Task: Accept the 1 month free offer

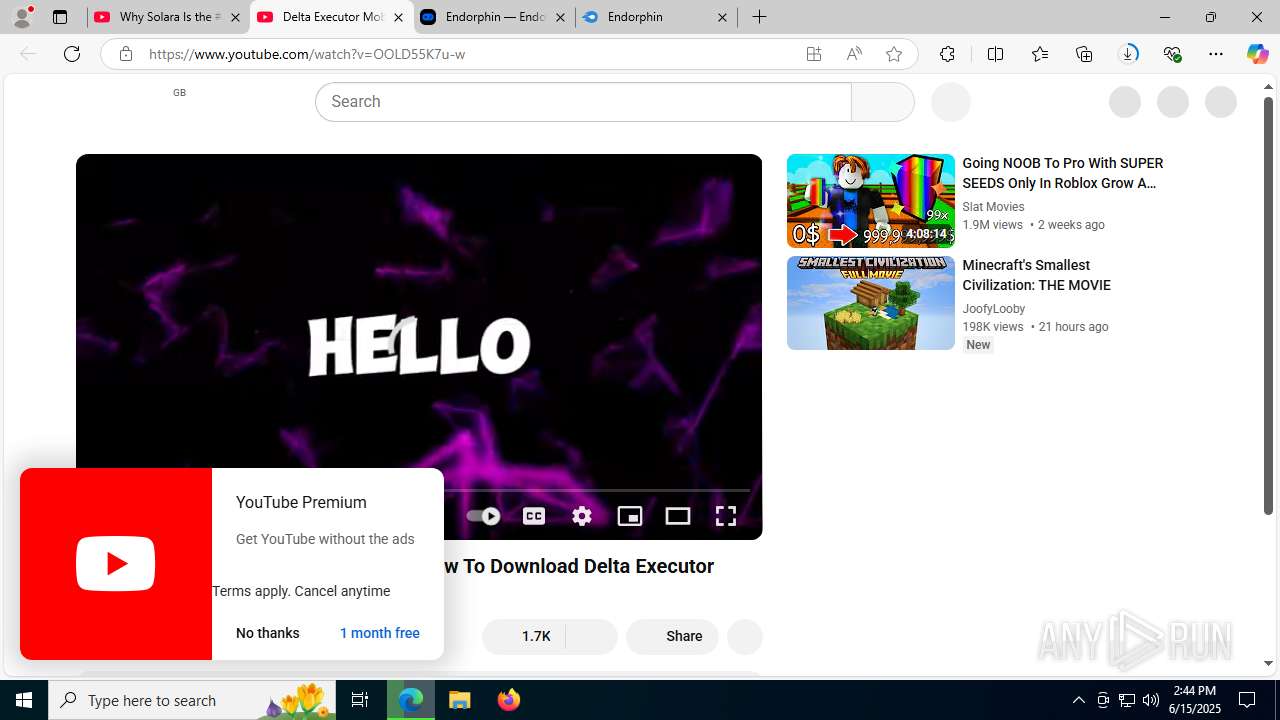Action: click(x=380, y=633)
